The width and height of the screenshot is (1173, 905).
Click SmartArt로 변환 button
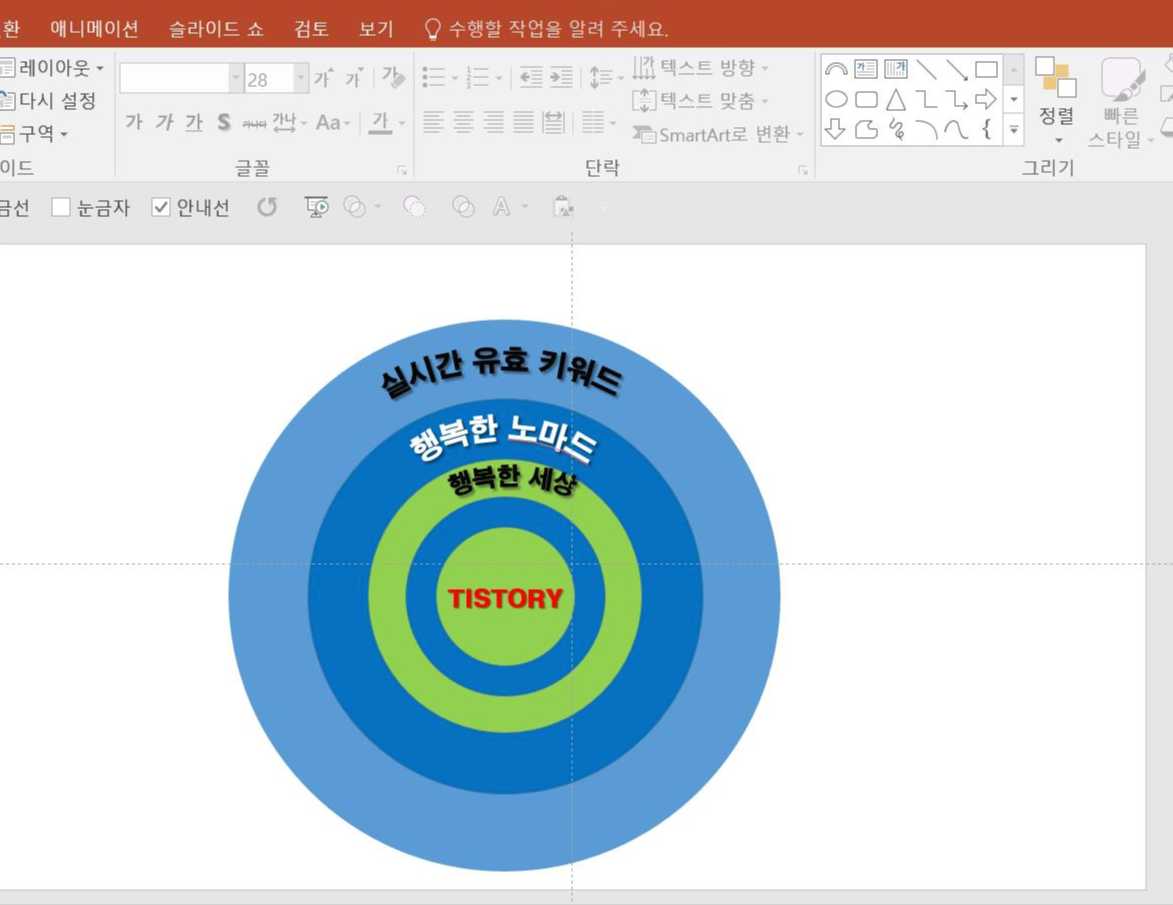(718, 135)
